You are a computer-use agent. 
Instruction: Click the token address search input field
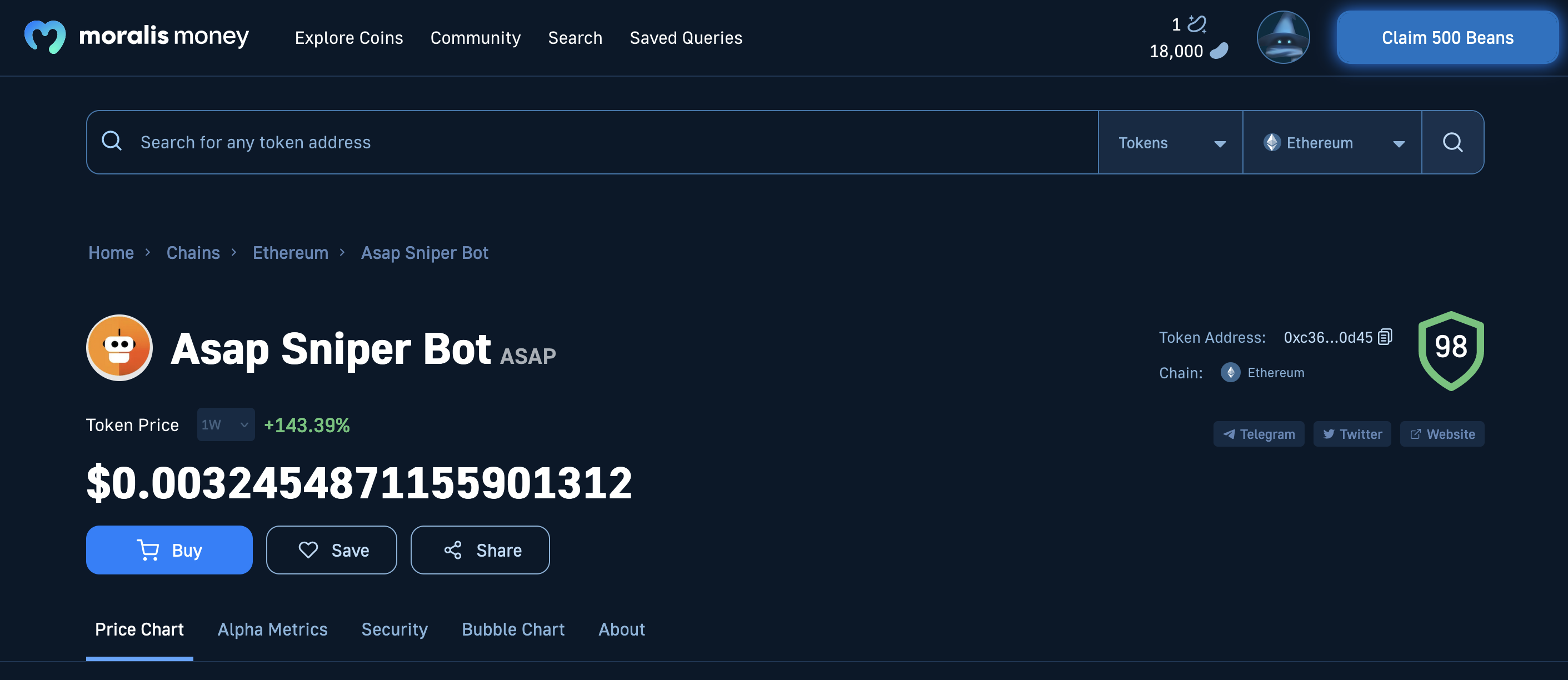(x=592, y=141)
